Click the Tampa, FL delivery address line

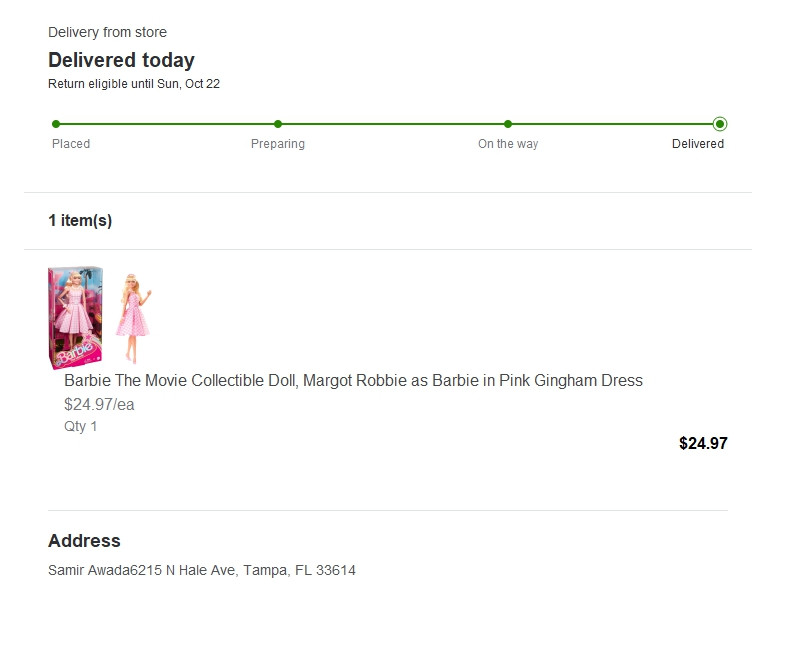202,570
